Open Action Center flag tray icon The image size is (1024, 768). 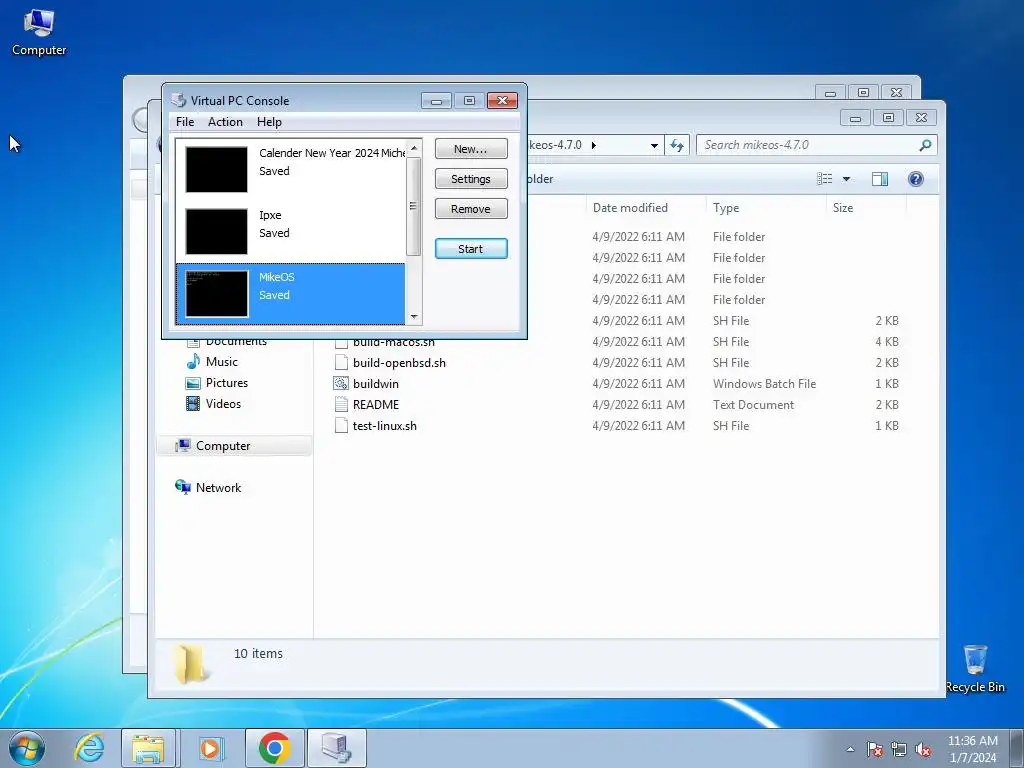874,749
